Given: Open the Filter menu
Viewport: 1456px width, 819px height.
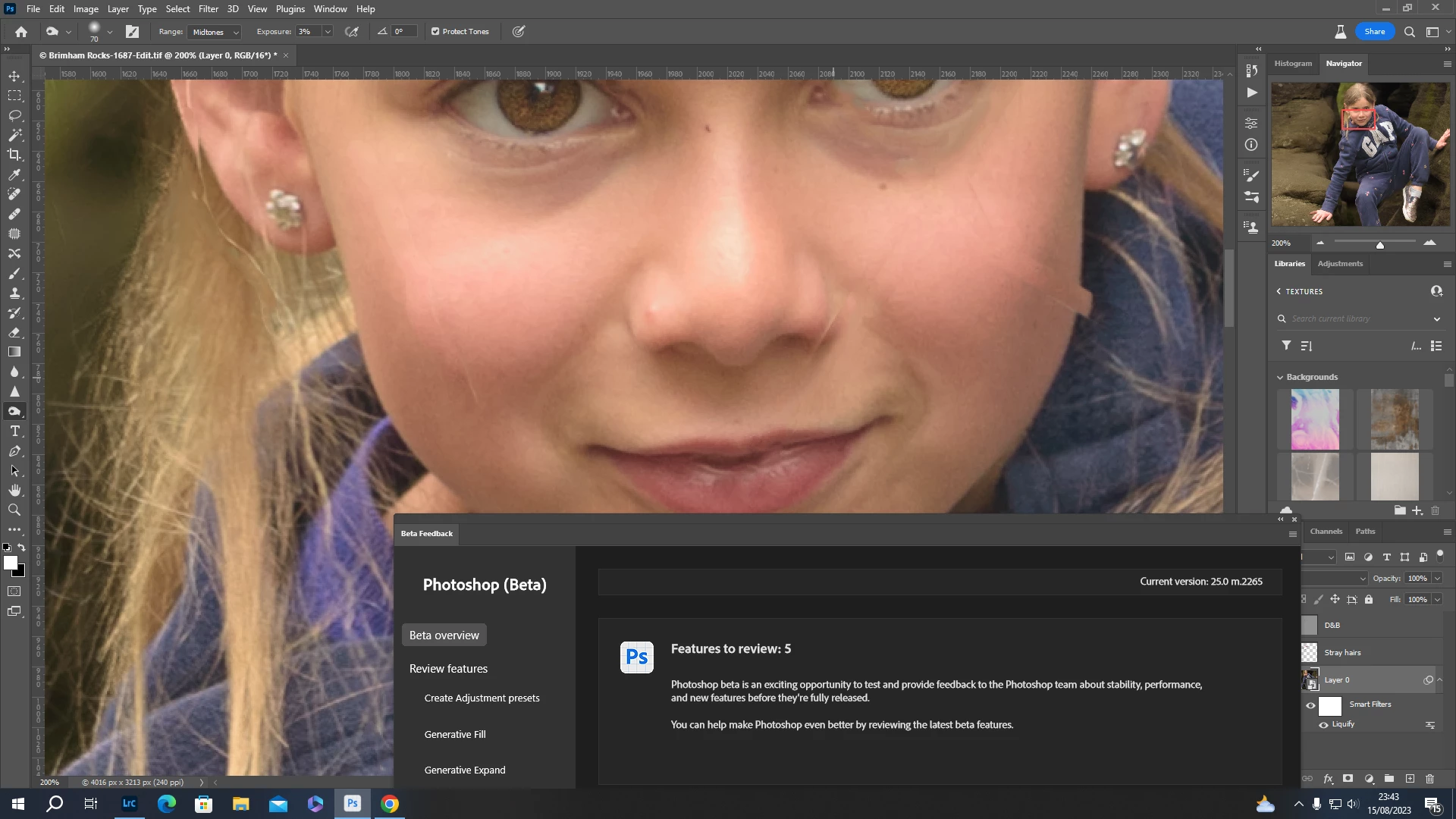Looking at the screenshot, I should (x=208, y=9).
